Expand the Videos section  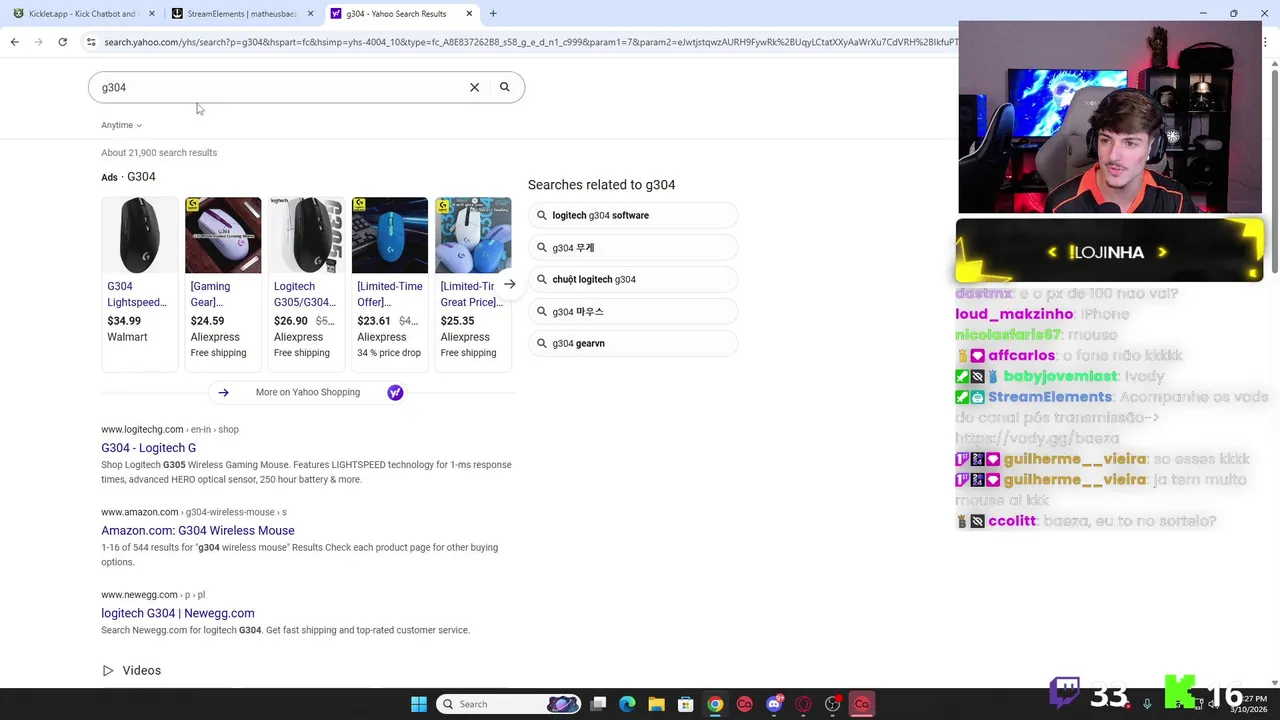[131, 671]
